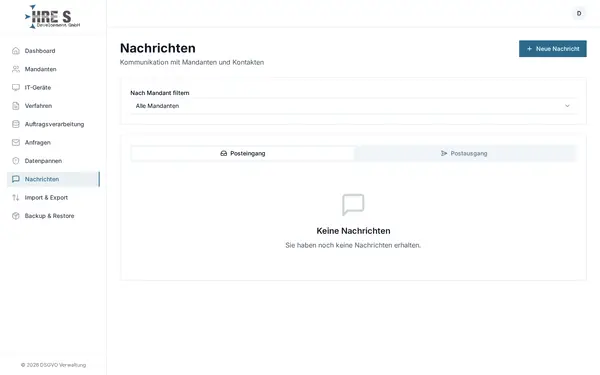Click the HRE S company logo
Viewport: 600px width, 375px height.
click(53, 16)
